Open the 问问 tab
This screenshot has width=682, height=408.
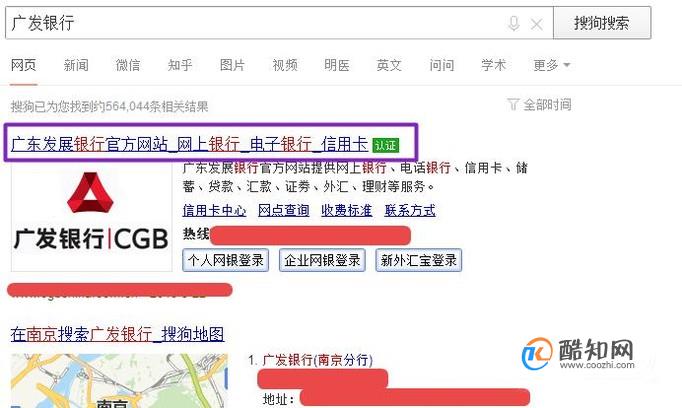441,65
